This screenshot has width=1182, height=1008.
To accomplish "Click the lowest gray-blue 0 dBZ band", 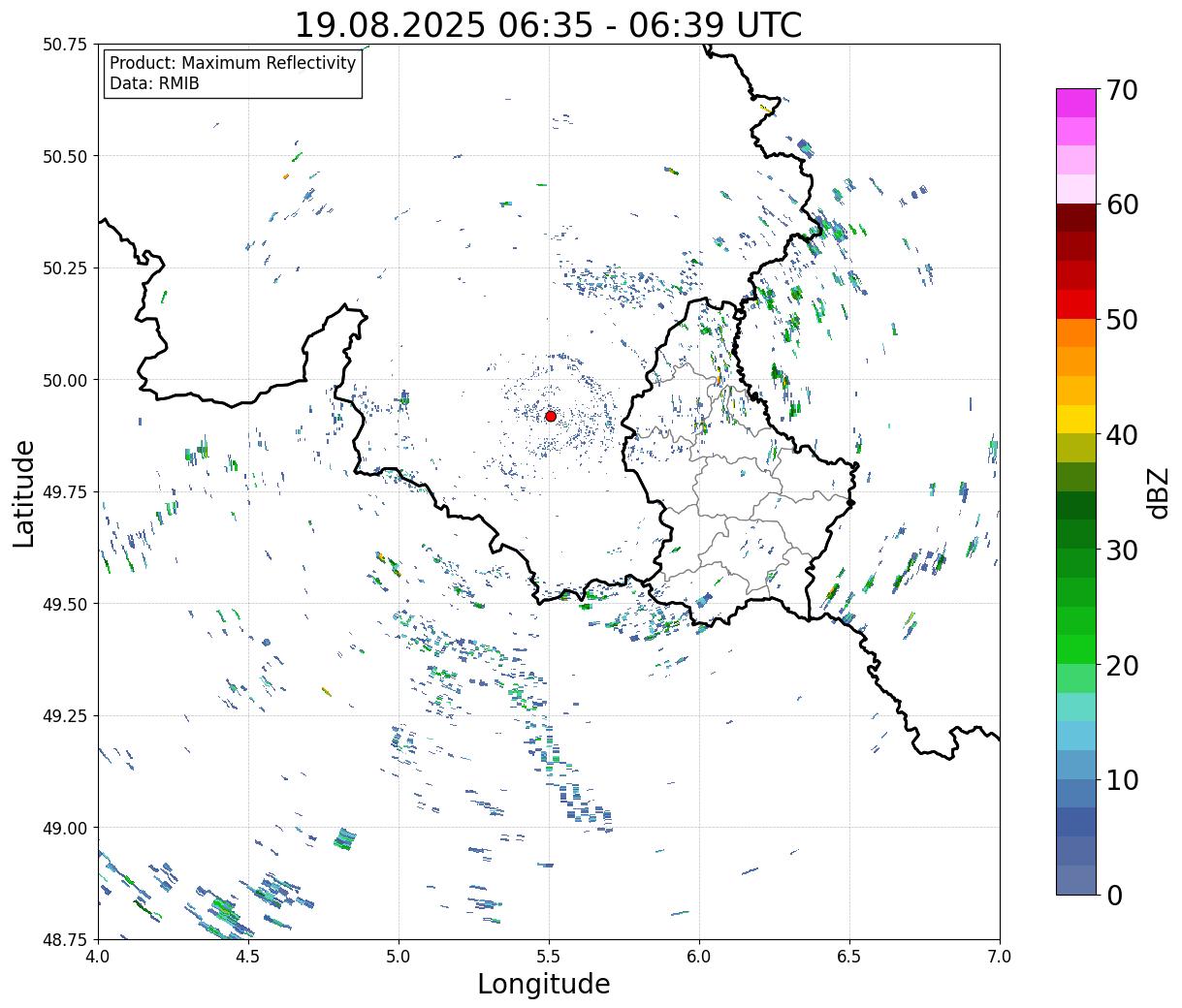I will [1076, 879].
